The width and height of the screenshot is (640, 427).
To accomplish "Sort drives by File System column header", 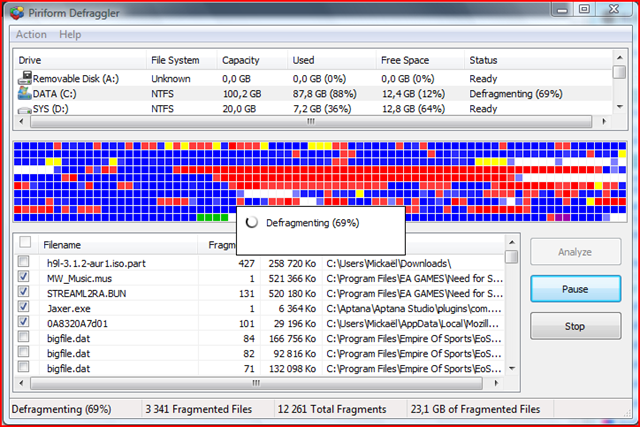I will [x=182, y=60].
